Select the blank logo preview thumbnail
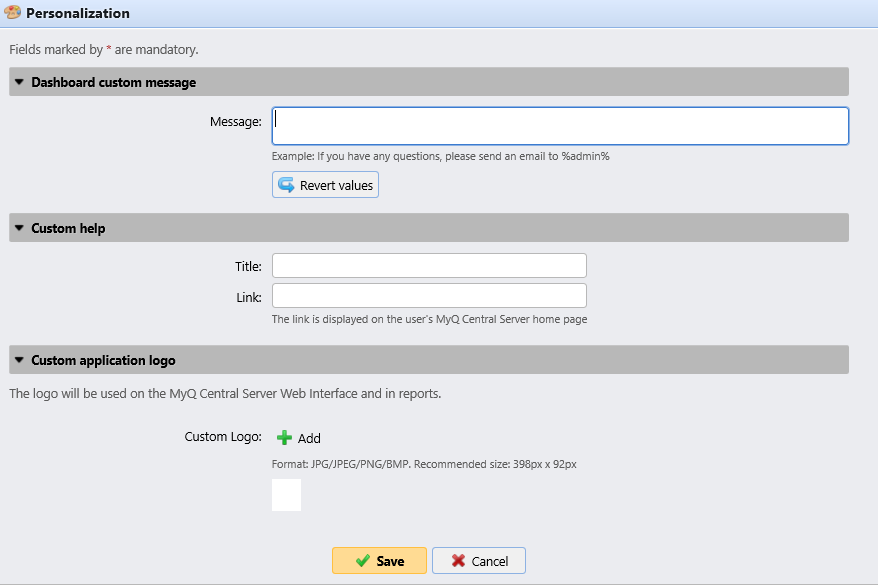The width and height of the screenshot is (878, 586). [286, 494]
